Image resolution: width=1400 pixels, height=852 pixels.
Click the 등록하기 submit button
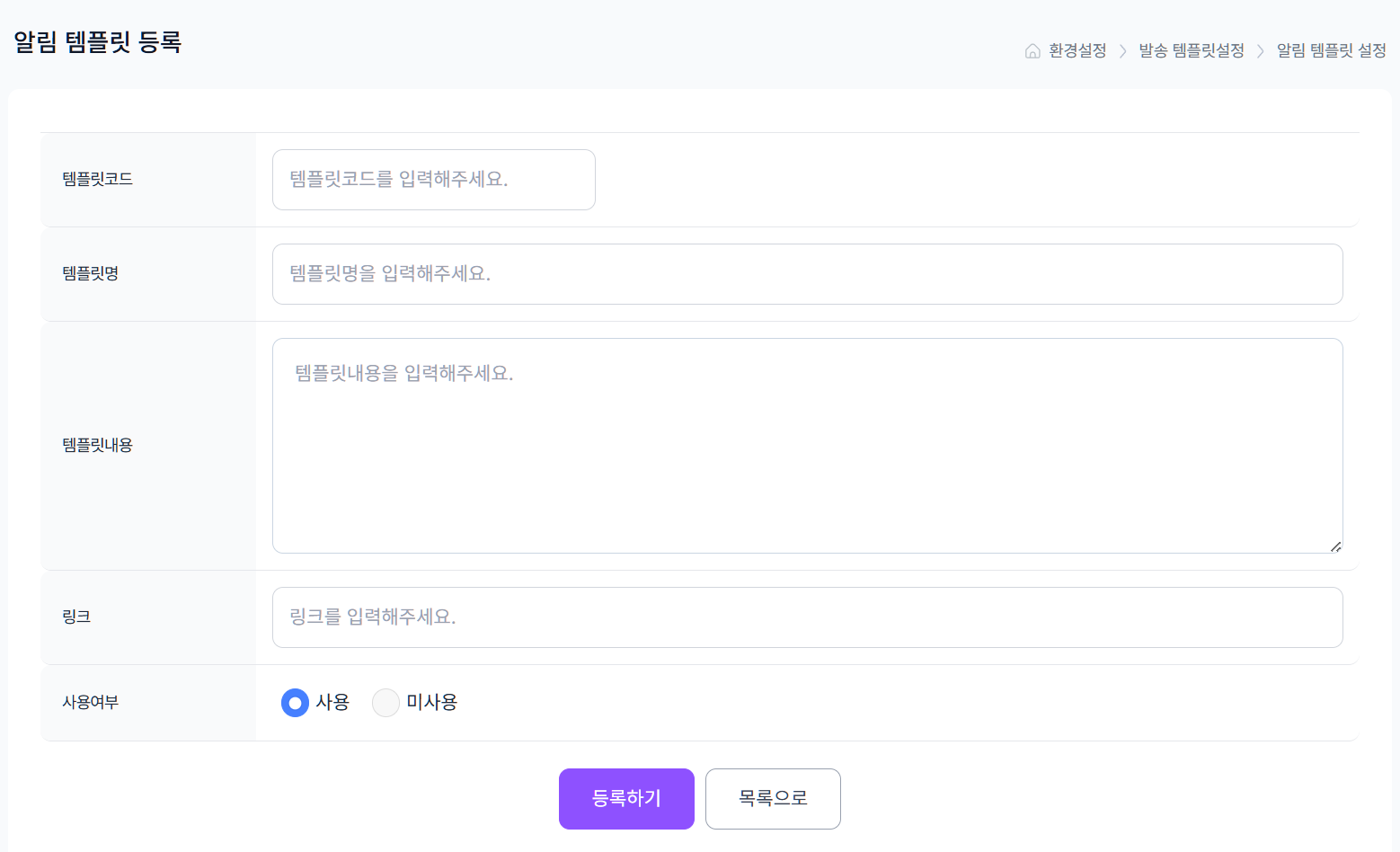pyautogui.click(x=626, y=798)
